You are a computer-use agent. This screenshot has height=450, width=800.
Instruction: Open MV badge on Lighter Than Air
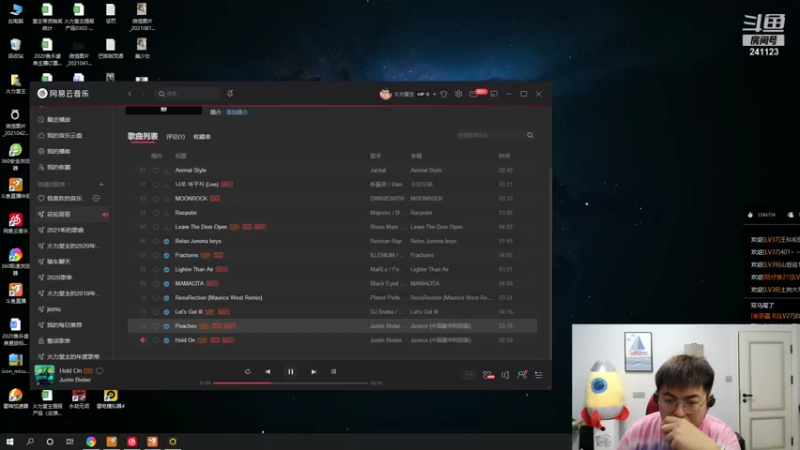coord(221,269)
